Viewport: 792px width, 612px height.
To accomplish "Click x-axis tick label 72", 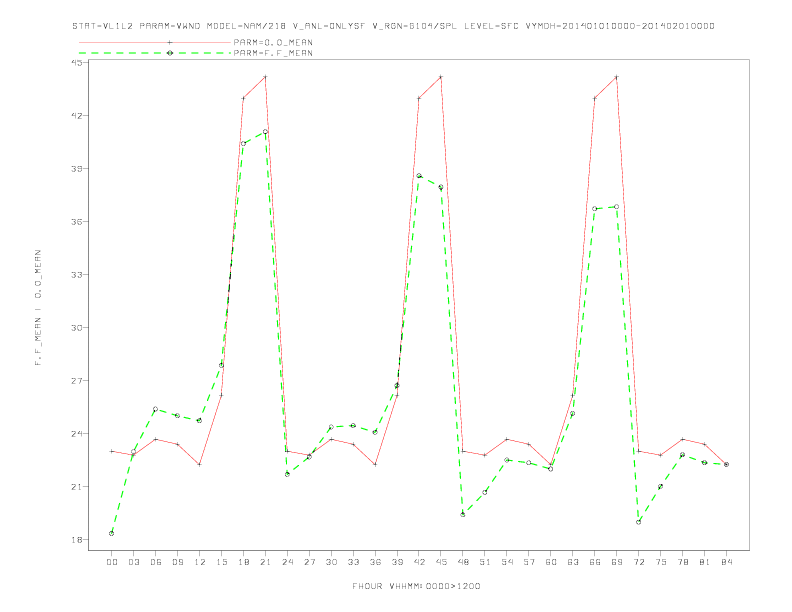I will [639, 562].
